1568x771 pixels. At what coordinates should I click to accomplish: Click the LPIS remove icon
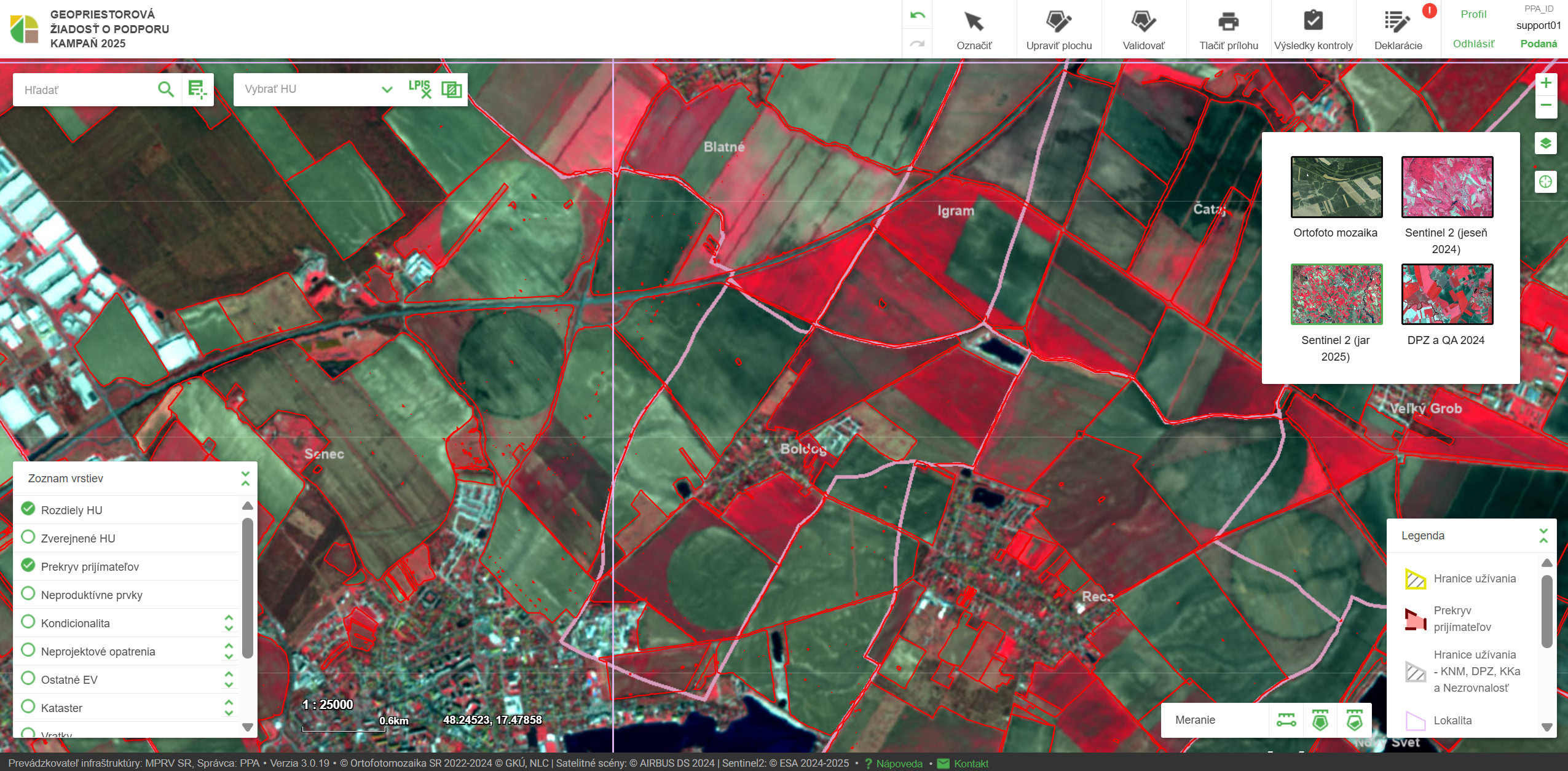[x=420, y=89]
